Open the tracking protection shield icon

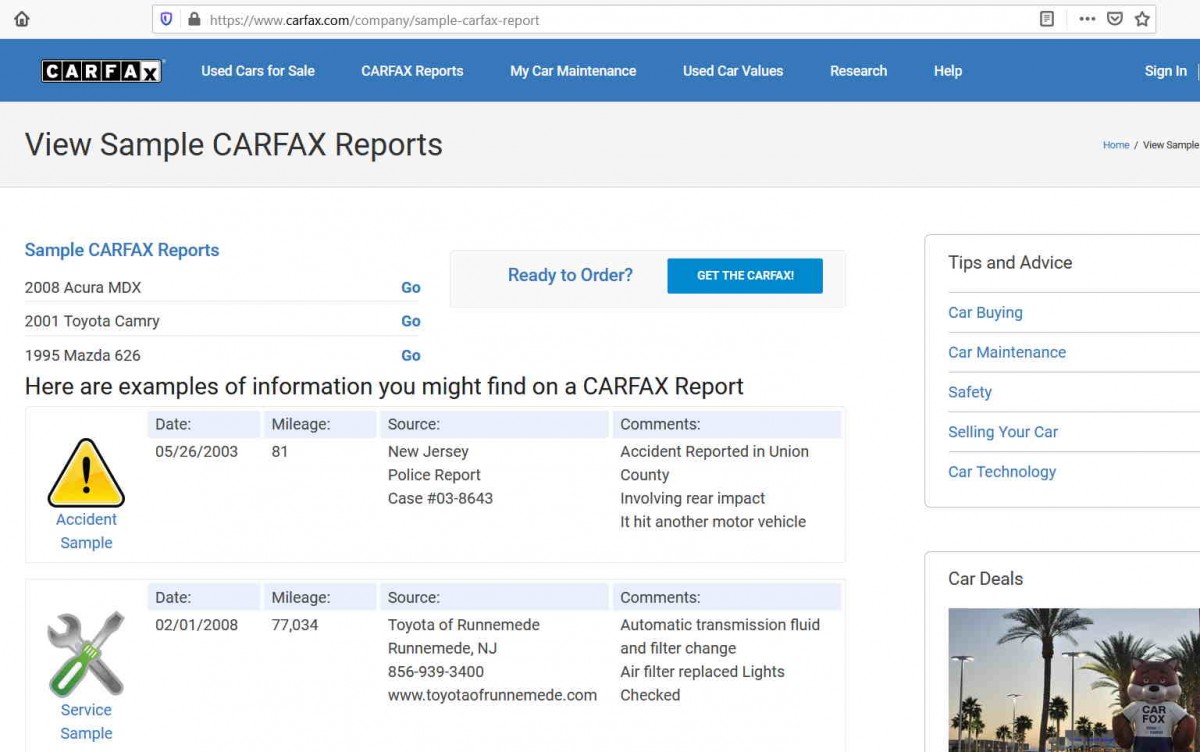(166, 19)
